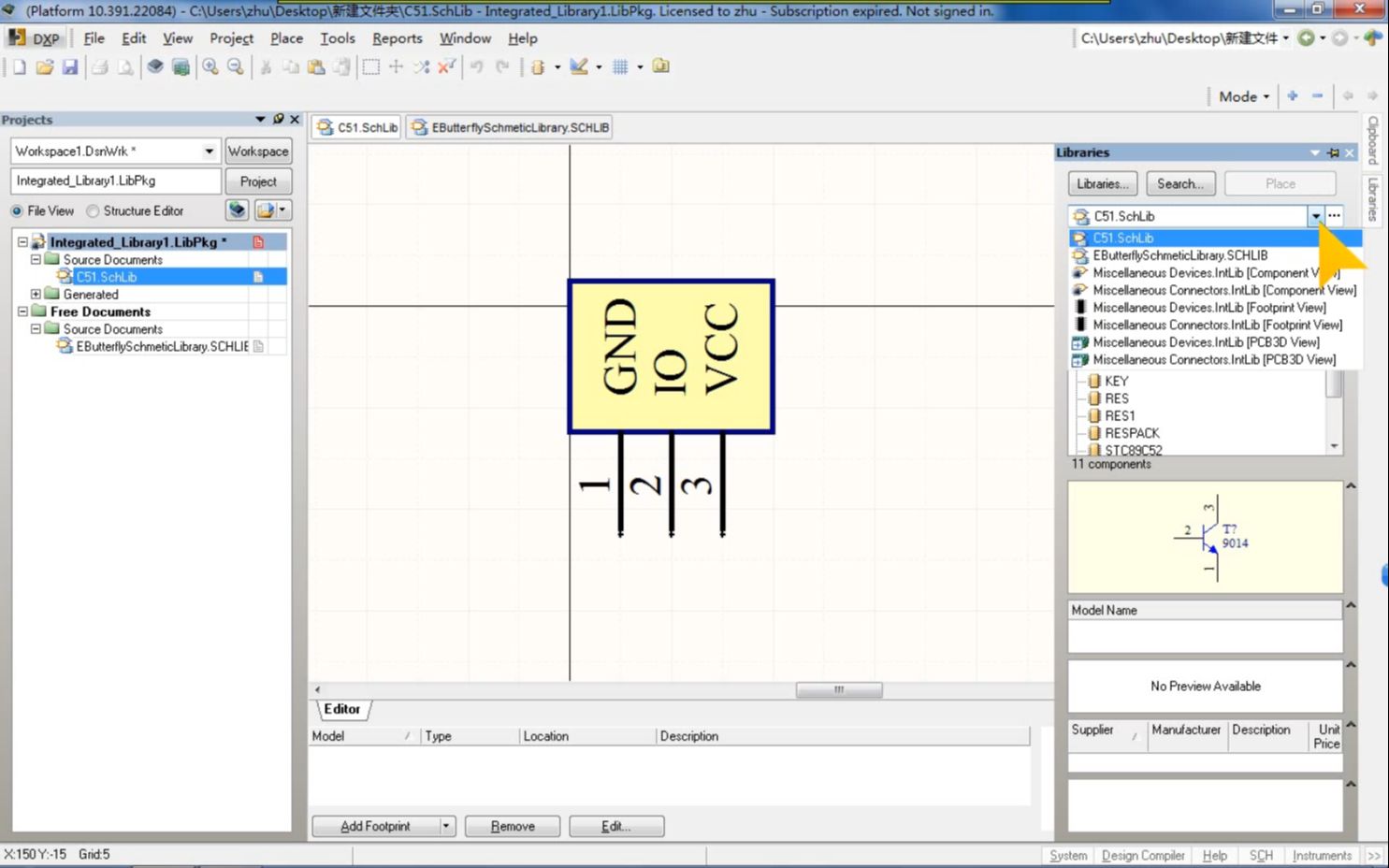The width and height of the screenshot is (1389, 868).
Task: Go back with green navigation arrow
Action: 1307,38
